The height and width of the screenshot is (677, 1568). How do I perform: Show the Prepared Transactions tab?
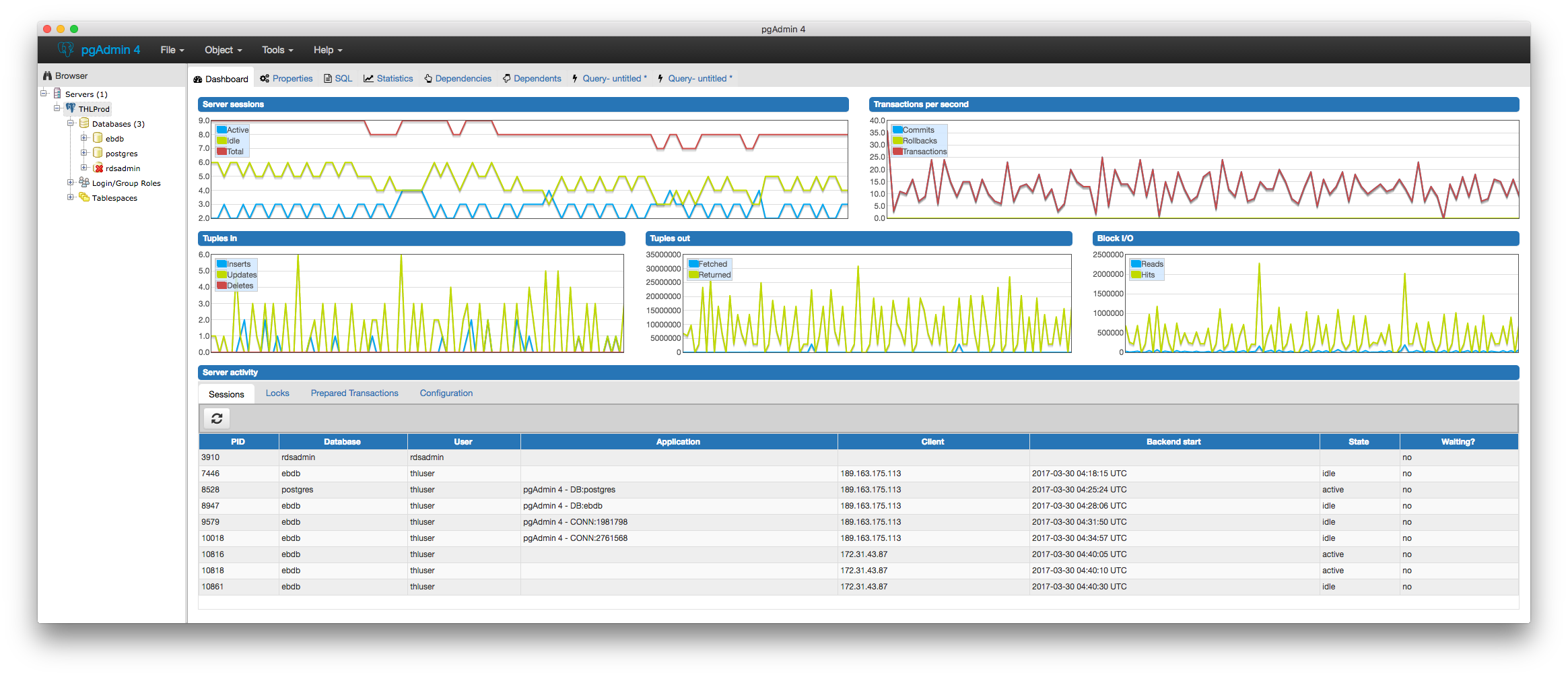point(354,393)
